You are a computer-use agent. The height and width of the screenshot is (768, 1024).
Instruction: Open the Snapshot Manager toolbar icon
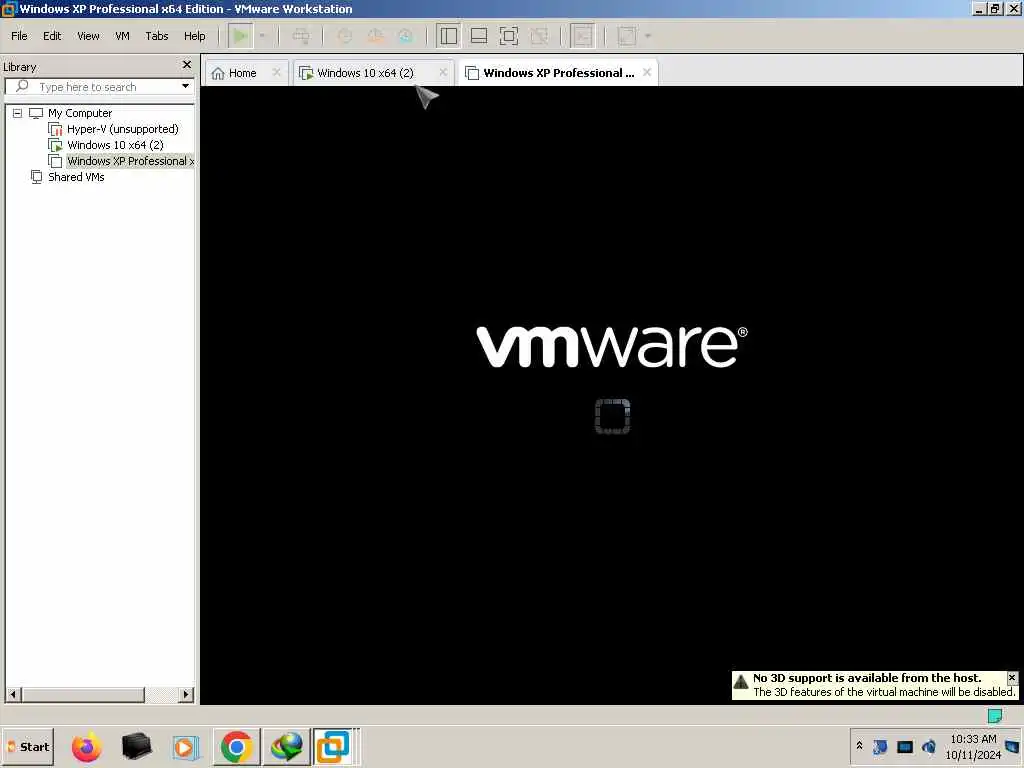406,36
